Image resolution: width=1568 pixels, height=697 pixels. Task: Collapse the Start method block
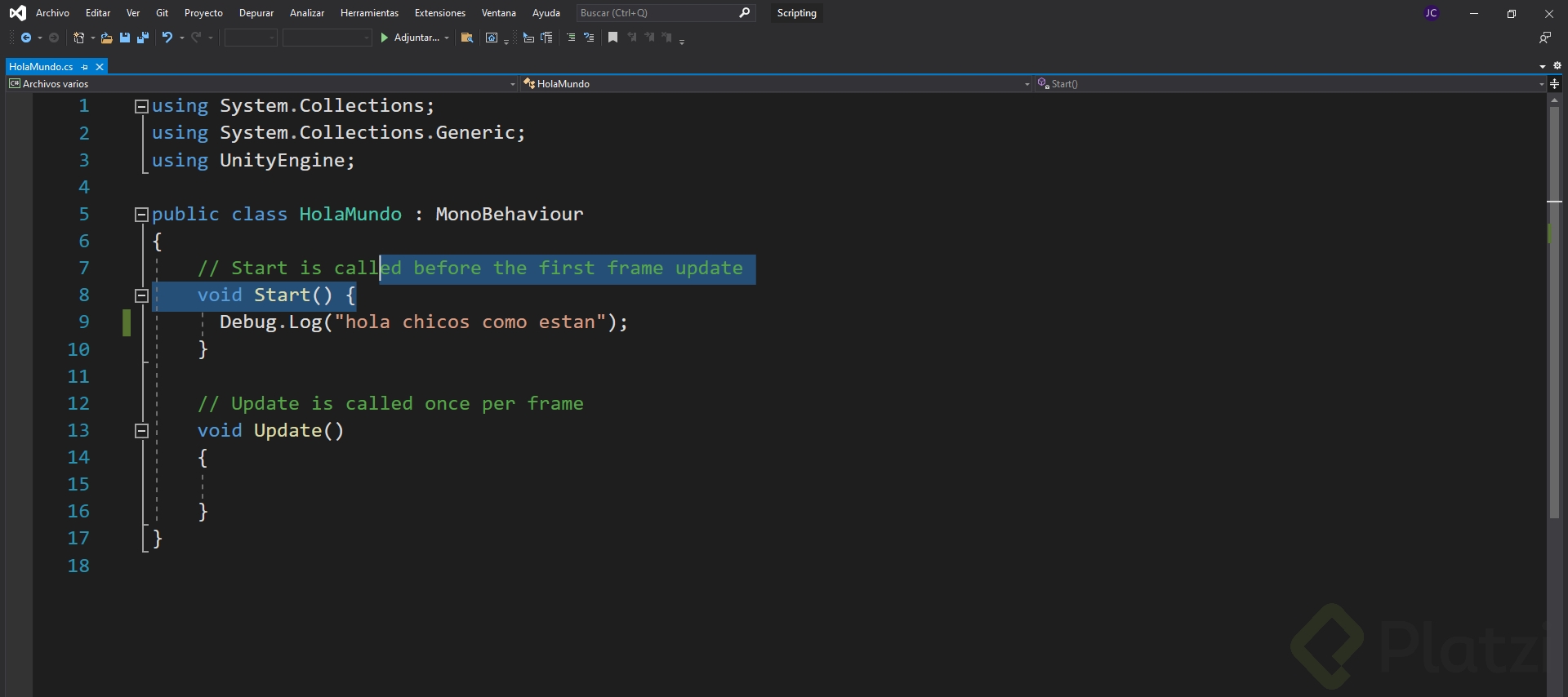click(x=141, y=295)
